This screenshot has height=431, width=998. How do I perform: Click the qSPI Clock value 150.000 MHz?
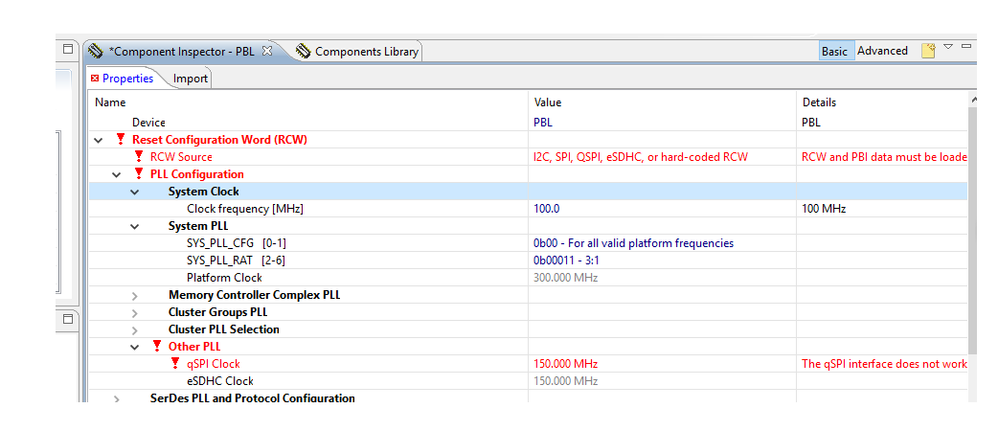(565, 364)
